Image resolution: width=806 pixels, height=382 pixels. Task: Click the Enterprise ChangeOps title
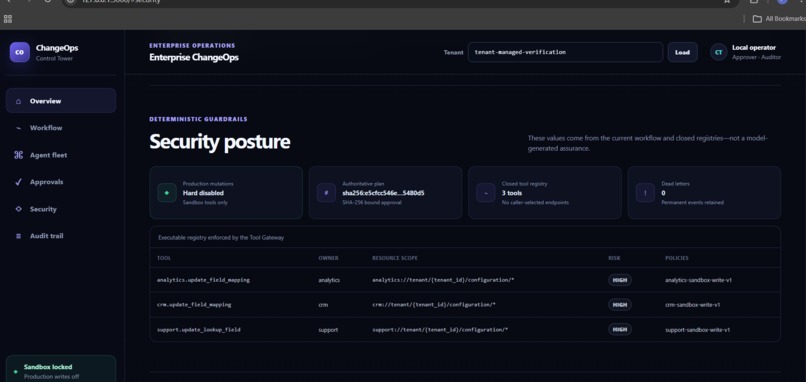coord(194,58)
